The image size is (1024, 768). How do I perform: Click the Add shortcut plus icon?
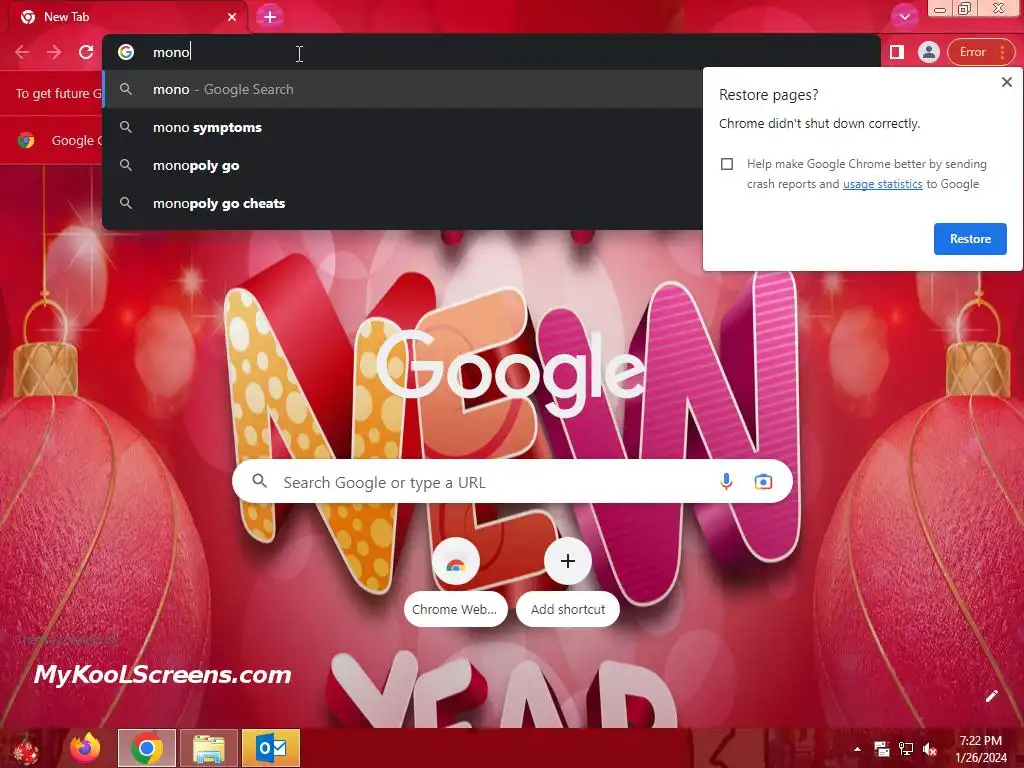[x=568, y=561]
